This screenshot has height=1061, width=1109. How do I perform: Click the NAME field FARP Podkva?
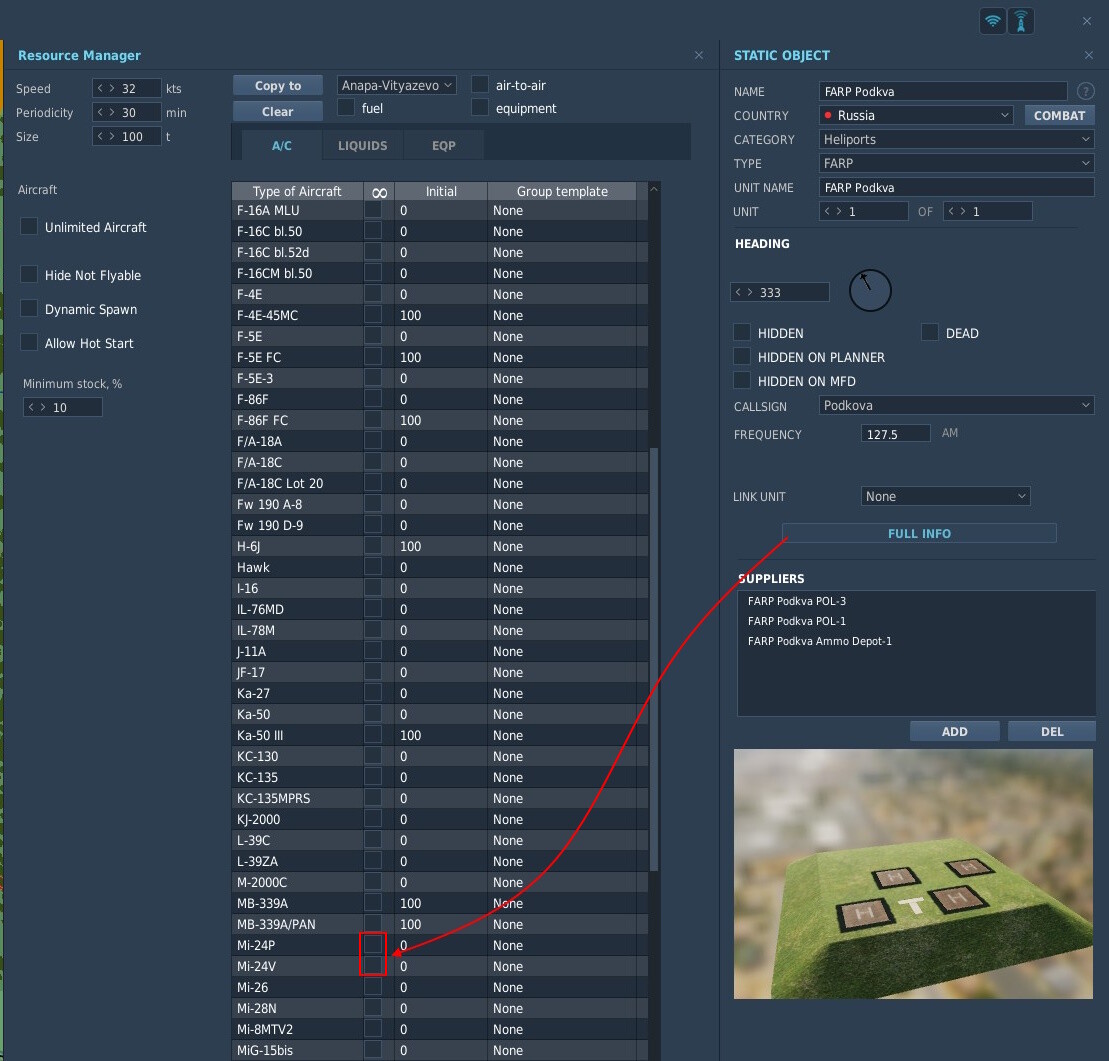click(x=943, y=91)
